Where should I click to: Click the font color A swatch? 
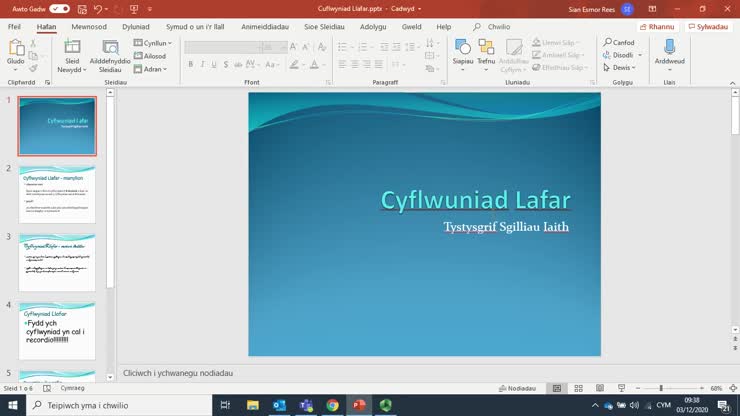point(314,64)
